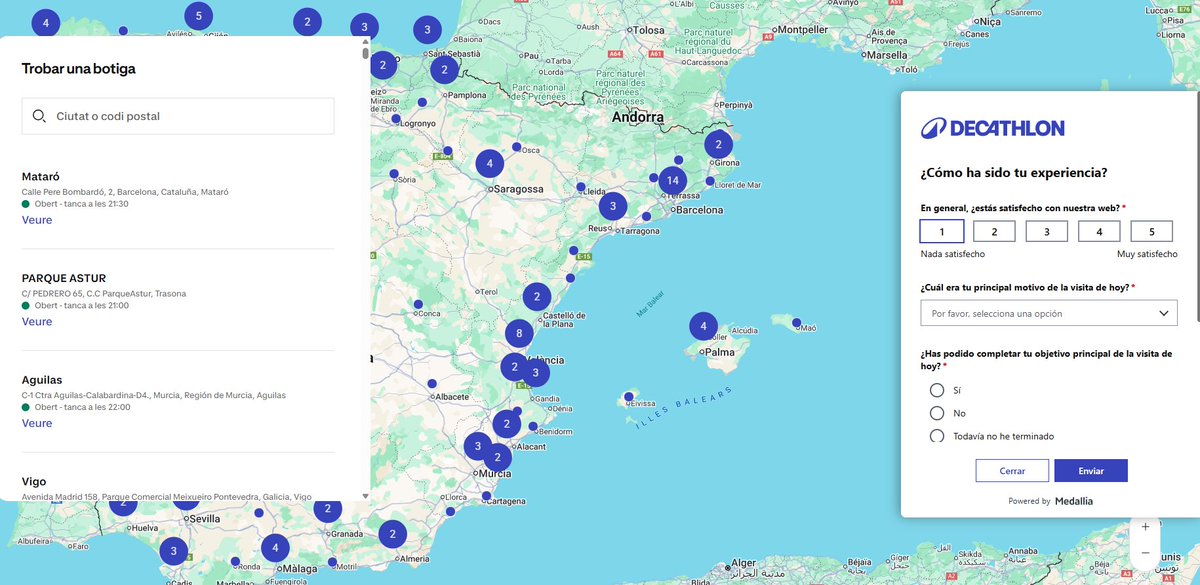Rate satisfaction with score 2
Screen dimensions: 1200x585
[994, 231]
